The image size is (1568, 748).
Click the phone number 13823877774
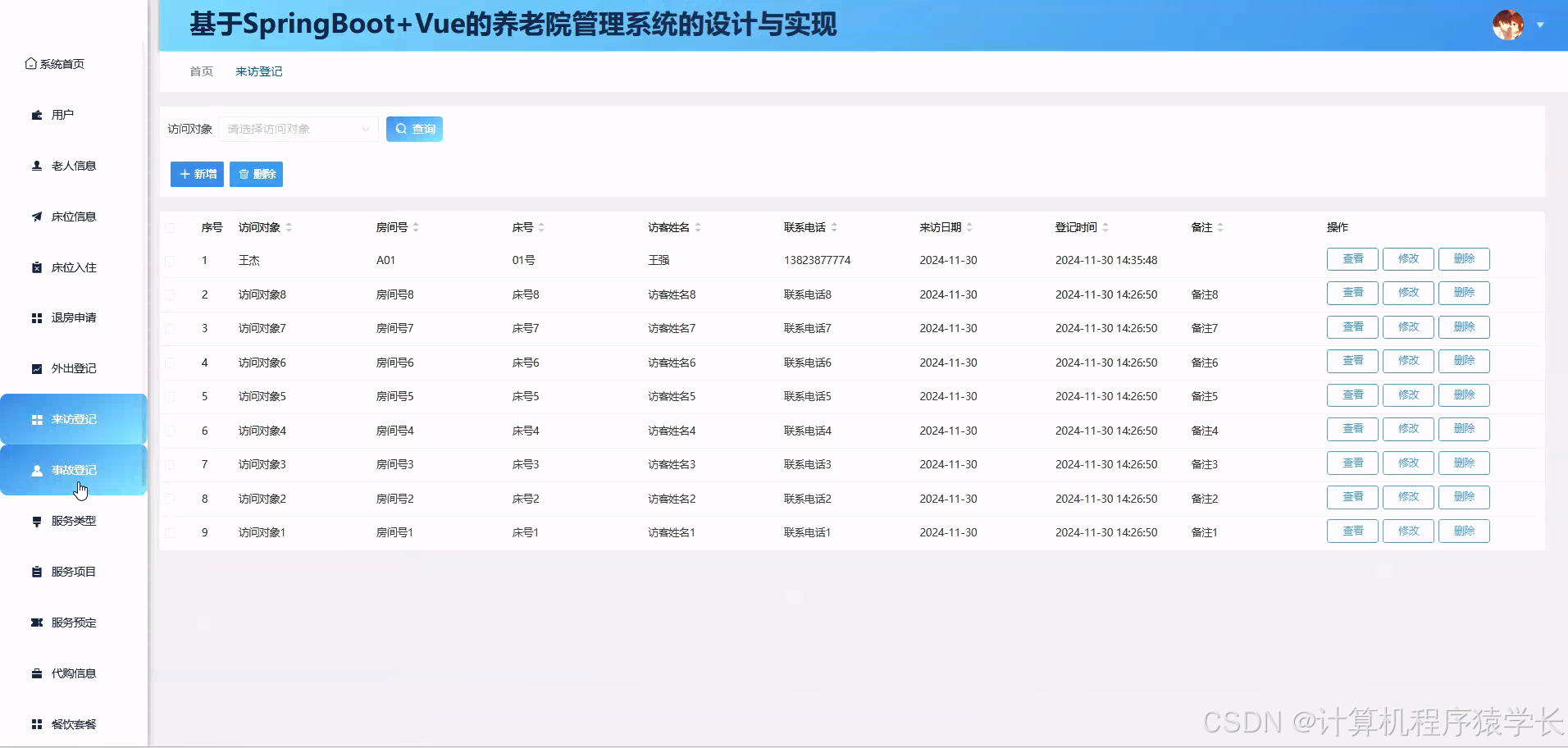coord(817,260)
